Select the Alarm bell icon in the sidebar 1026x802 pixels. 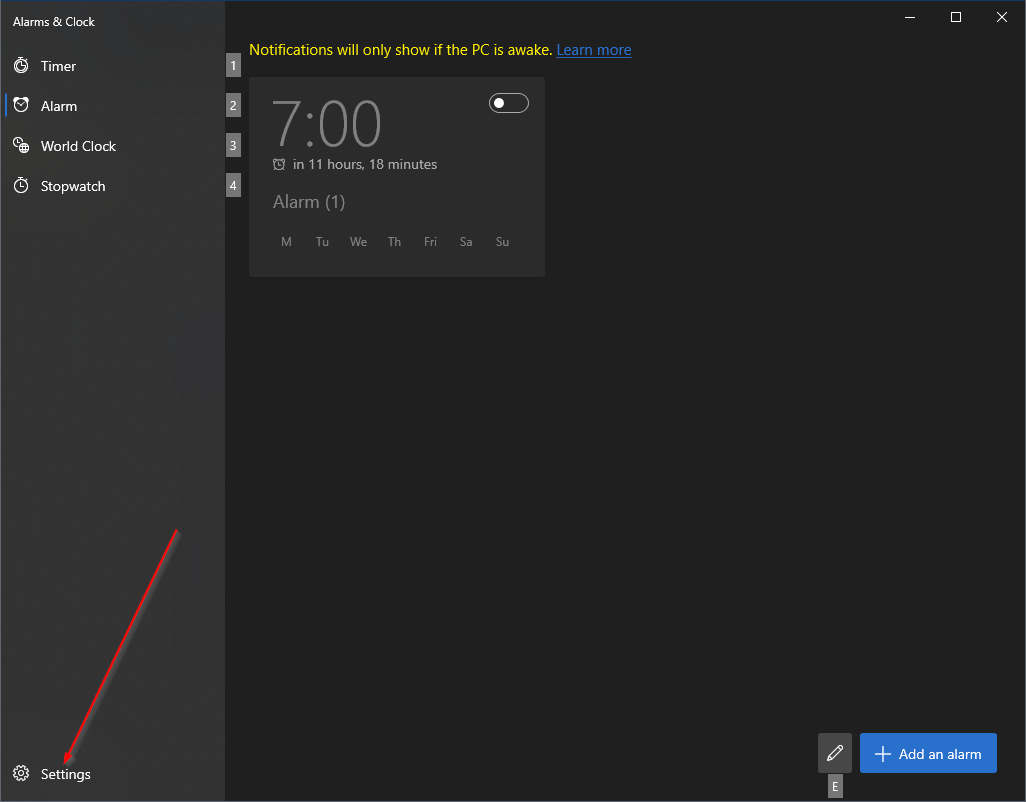point(21,105)
